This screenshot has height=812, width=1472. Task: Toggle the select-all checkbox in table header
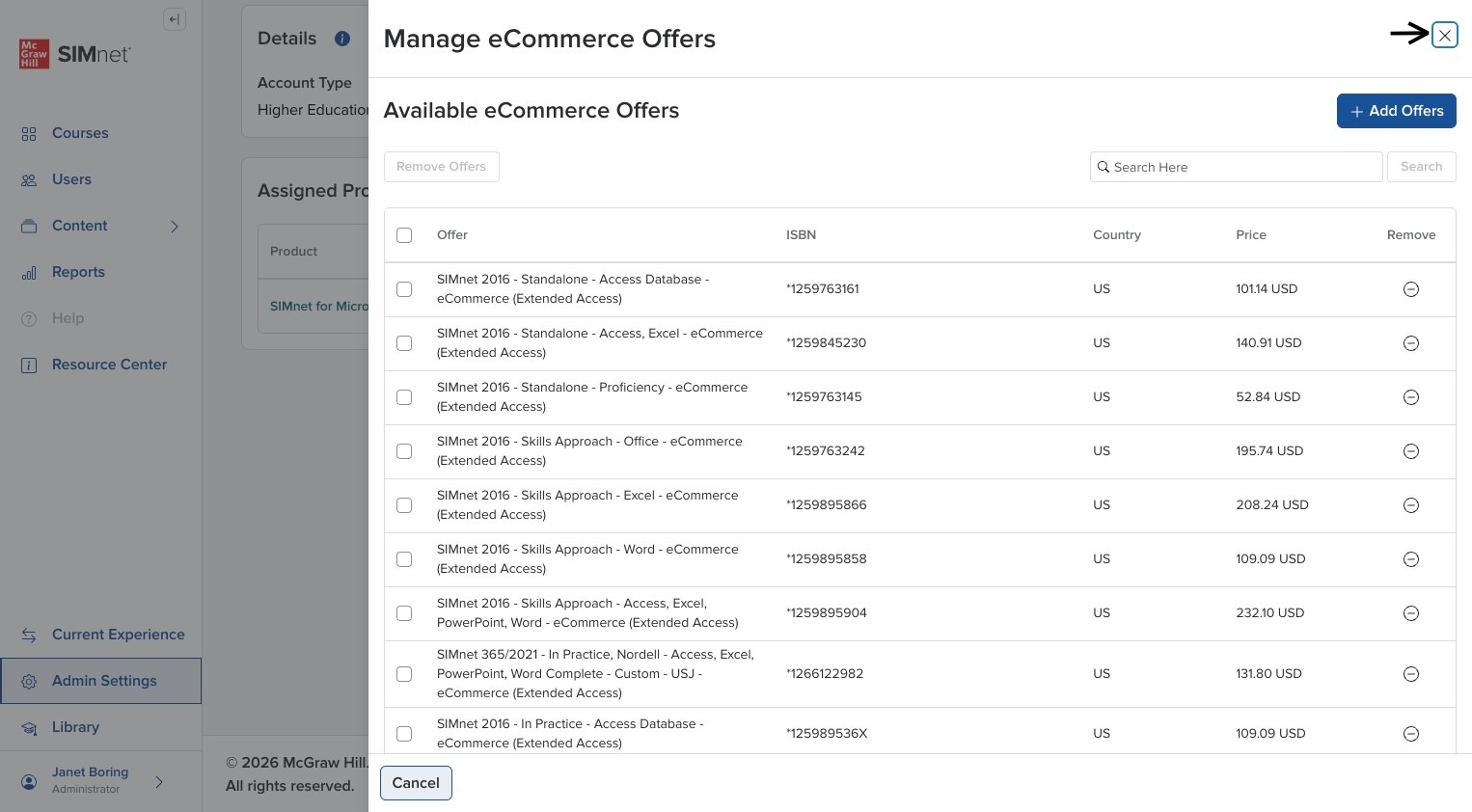(404, 235)
